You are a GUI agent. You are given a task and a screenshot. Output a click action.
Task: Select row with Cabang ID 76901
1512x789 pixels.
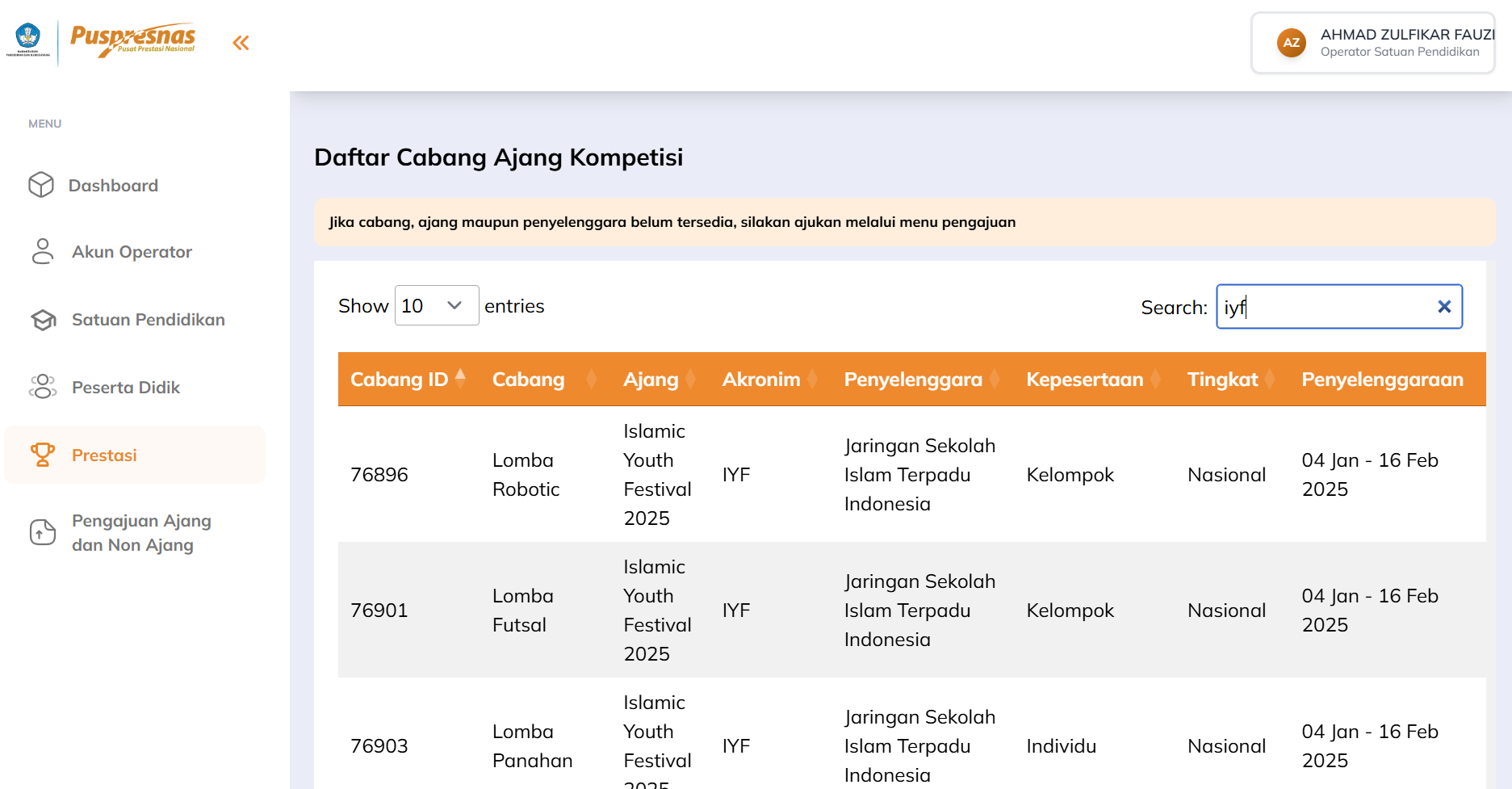pos(379,611)
